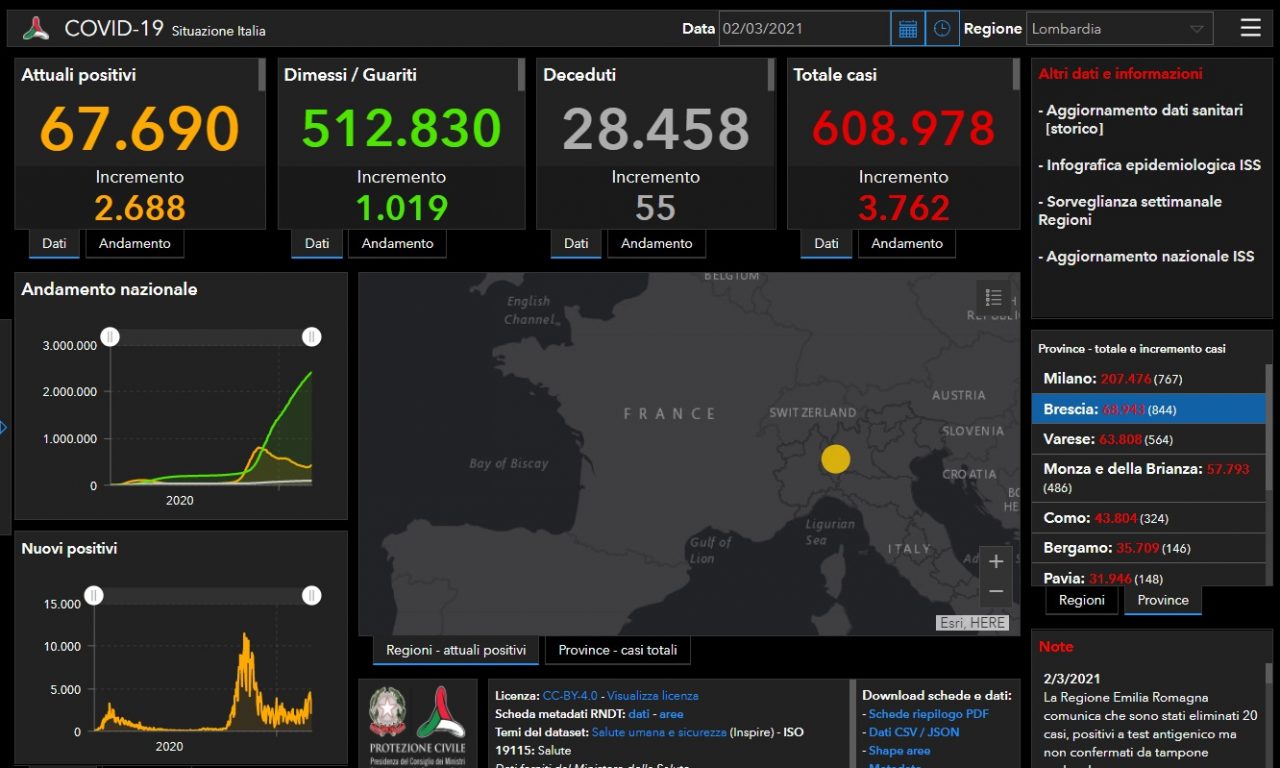Show the Regioni list tab
Image resolution: width=1280 pixels, height=768 pixels.
pos(1081,600)
